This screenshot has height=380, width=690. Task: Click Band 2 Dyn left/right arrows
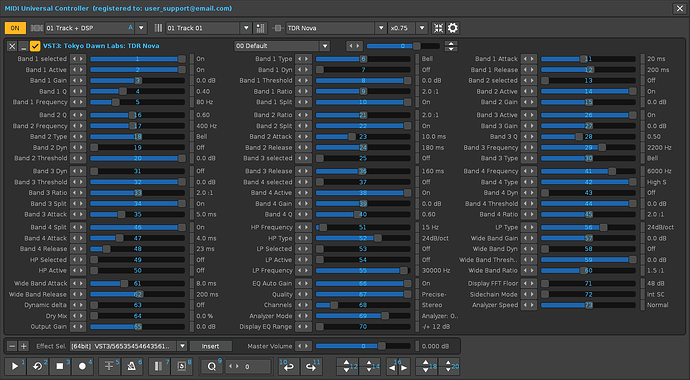[x=78, y=147]
